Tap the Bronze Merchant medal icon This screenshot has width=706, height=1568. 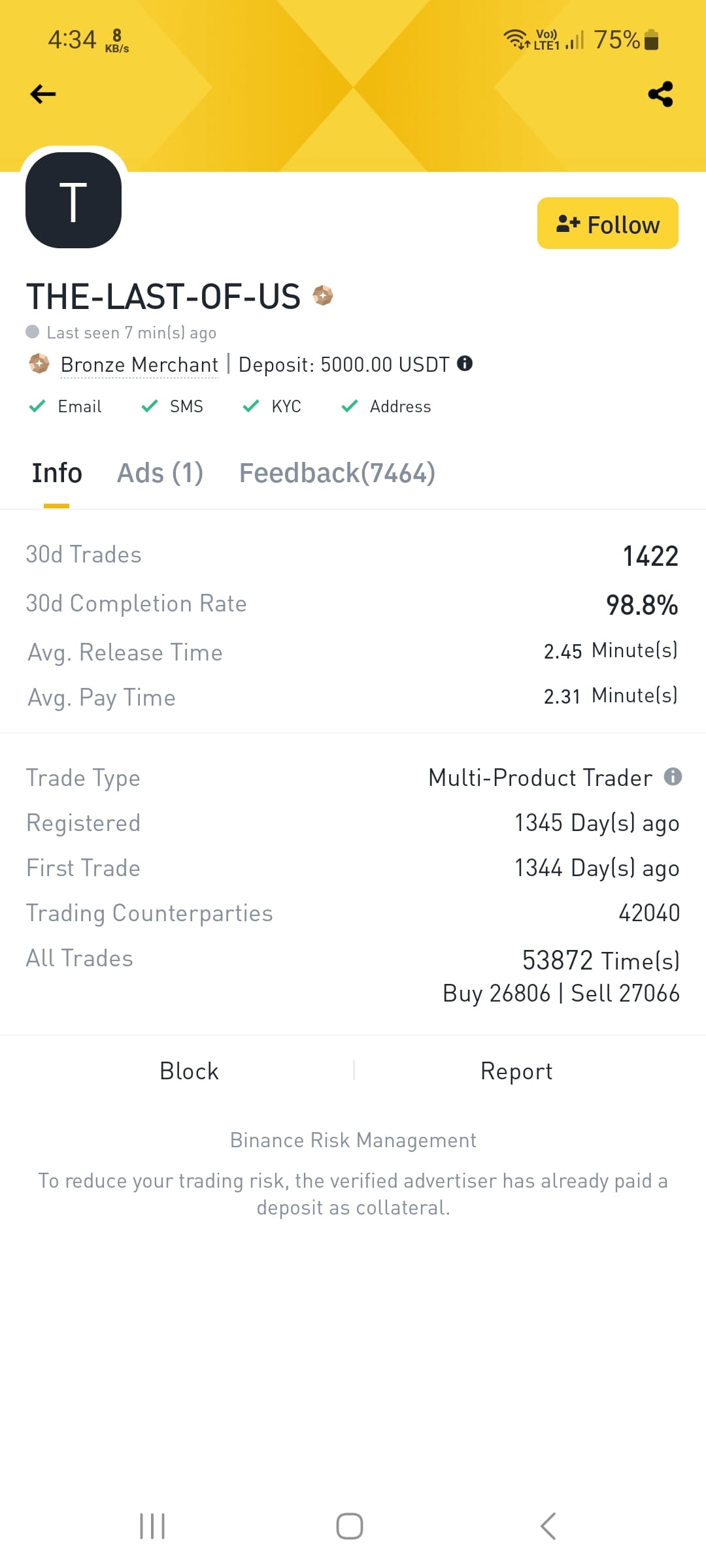click(39, 363)
